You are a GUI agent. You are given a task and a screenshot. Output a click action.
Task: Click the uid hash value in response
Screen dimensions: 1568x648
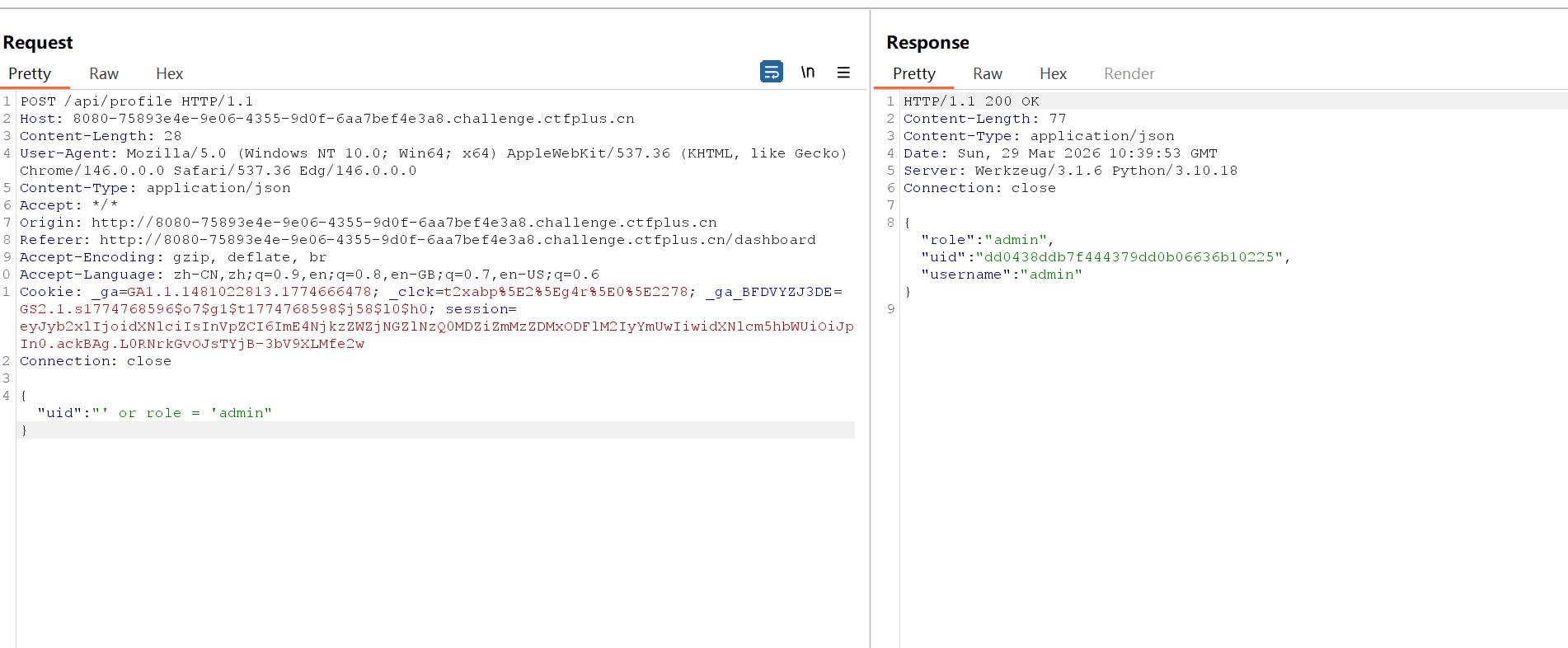click(x=1129, y=257)
